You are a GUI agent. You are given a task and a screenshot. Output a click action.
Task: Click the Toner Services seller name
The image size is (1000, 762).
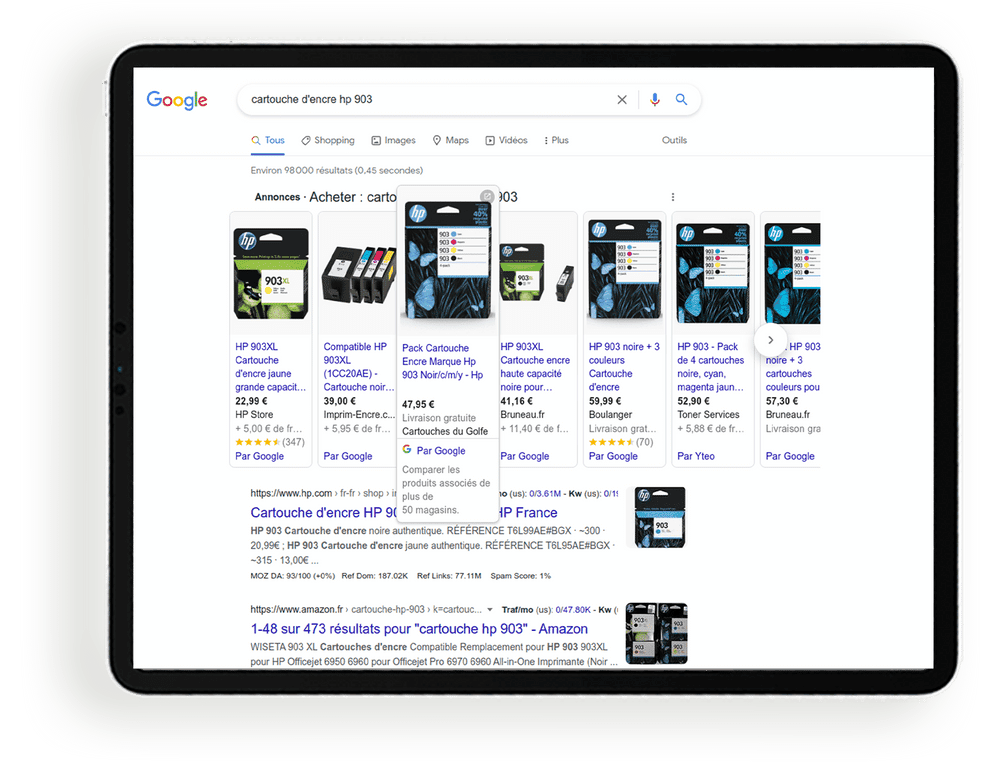click(x=709, y=414)
